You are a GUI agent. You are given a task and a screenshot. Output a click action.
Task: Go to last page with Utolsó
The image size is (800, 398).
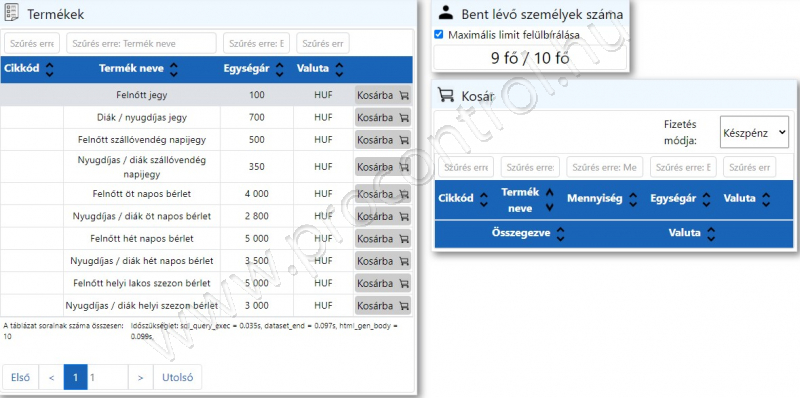click(178, 378)
